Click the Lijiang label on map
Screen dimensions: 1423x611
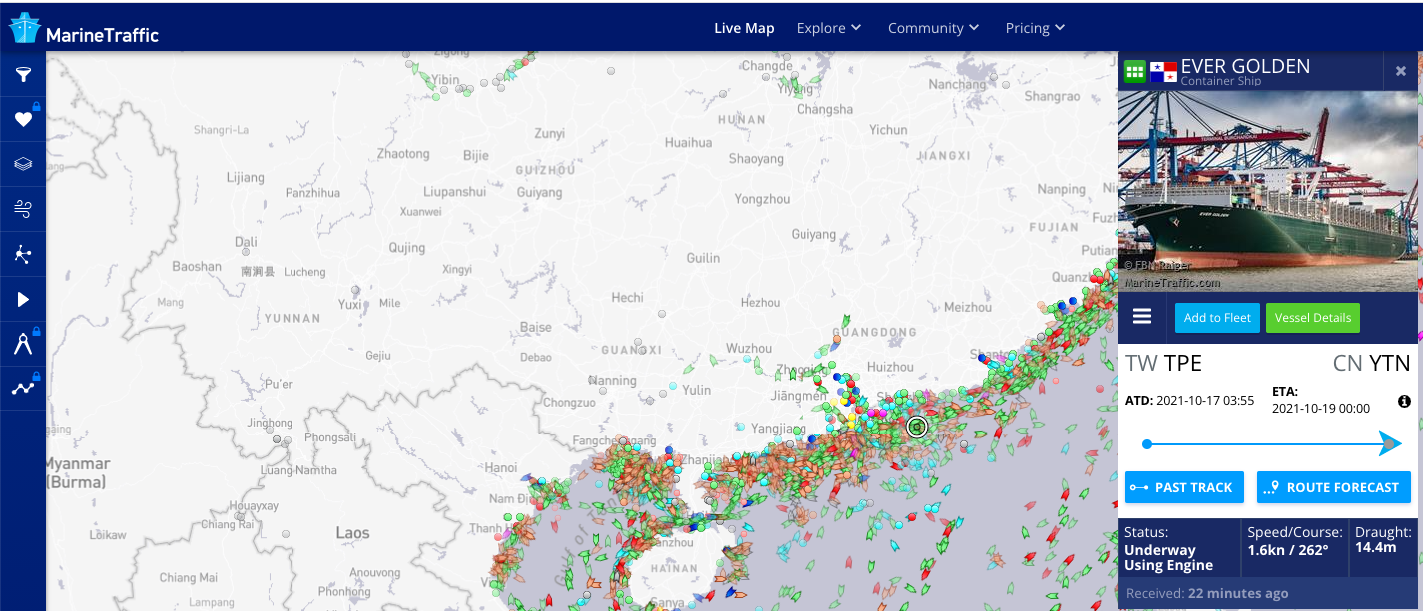click(246, 177)
